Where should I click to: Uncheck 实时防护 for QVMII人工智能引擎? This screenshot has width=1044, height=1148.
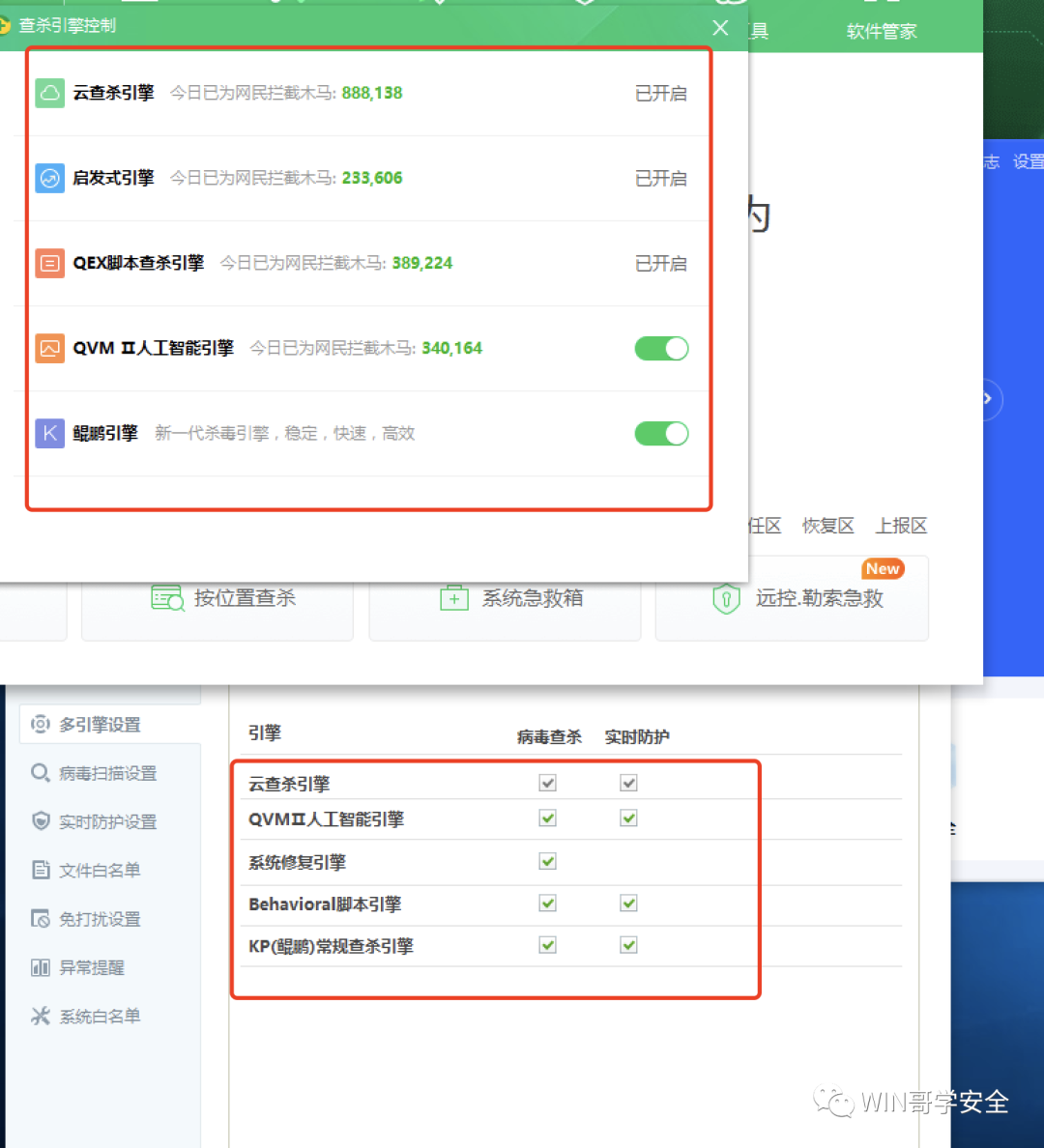click(628, 818)
